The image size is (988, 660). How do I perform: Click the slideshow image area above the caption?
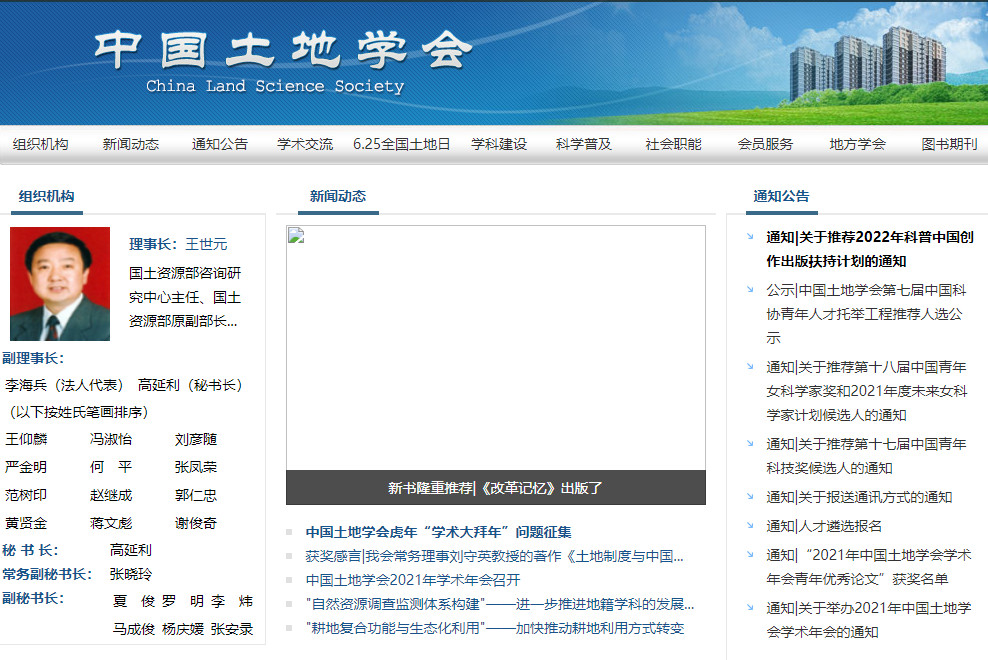[x=496, y=348]
